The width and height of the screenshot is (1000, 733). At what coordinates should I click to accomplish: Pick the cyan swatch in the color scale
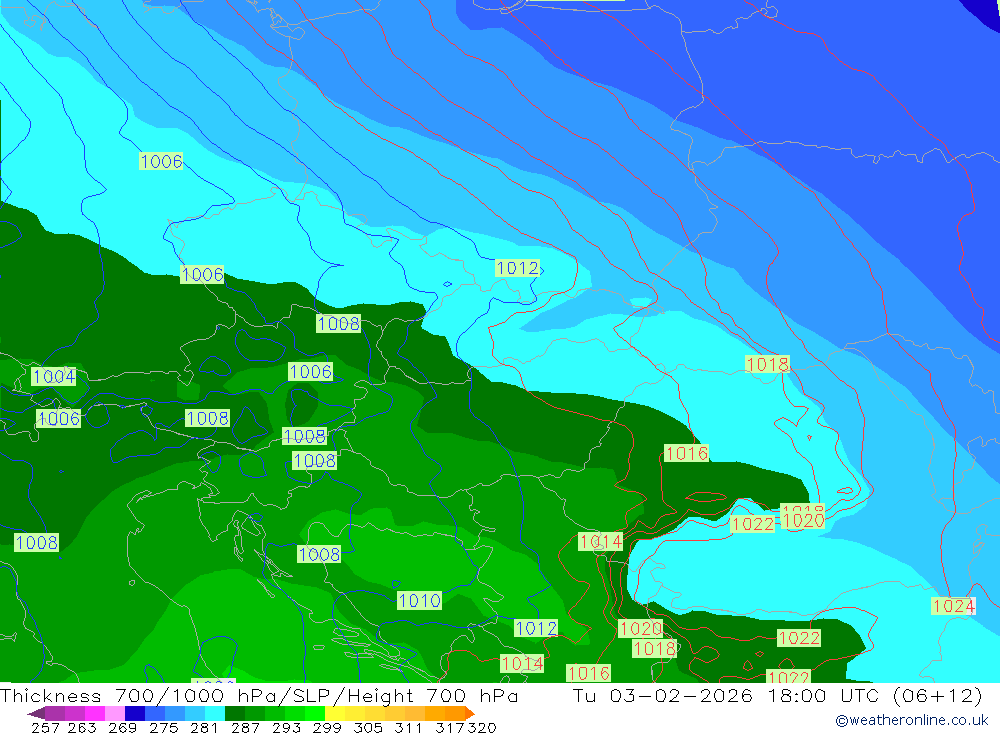pos(215,713)
